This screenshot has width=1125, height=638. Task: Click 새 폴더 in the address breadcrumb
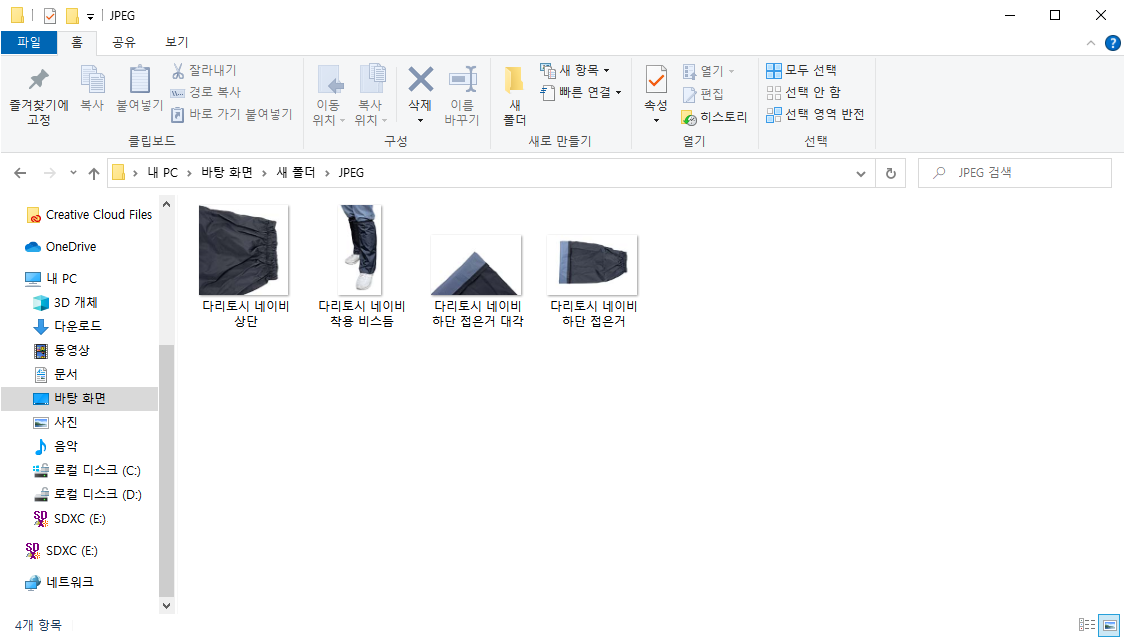(296, 173)
